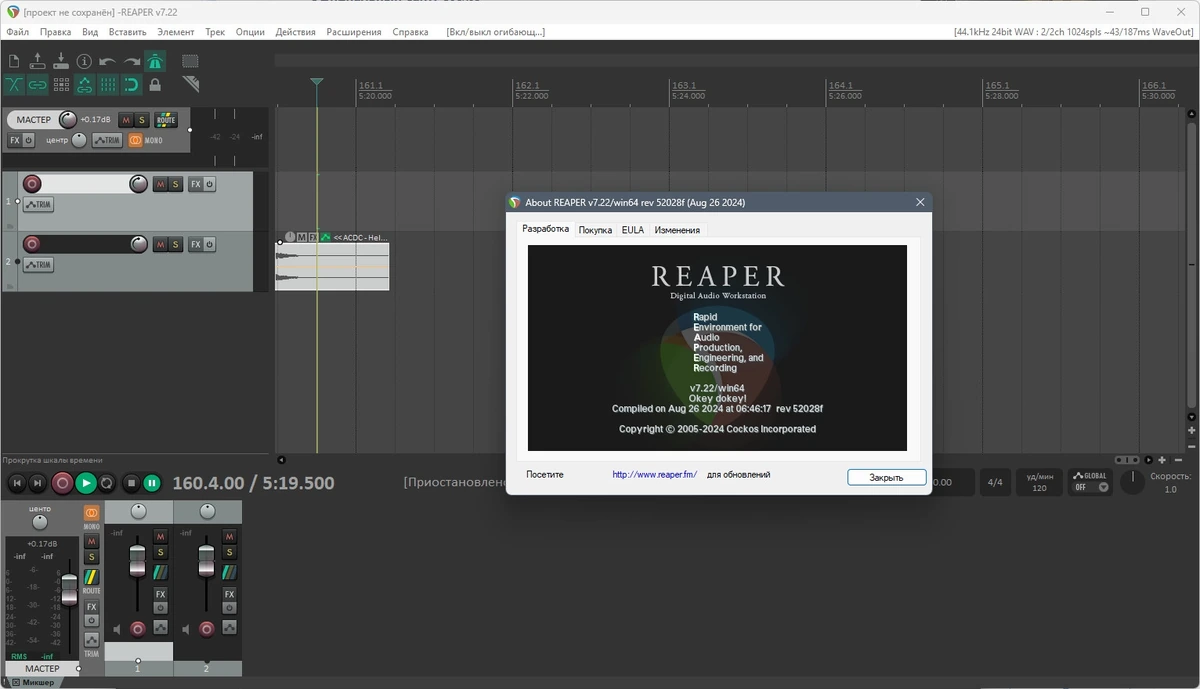Toggle envelope points move with items icon
1200x689 pixels.
(x=84, y=85)
